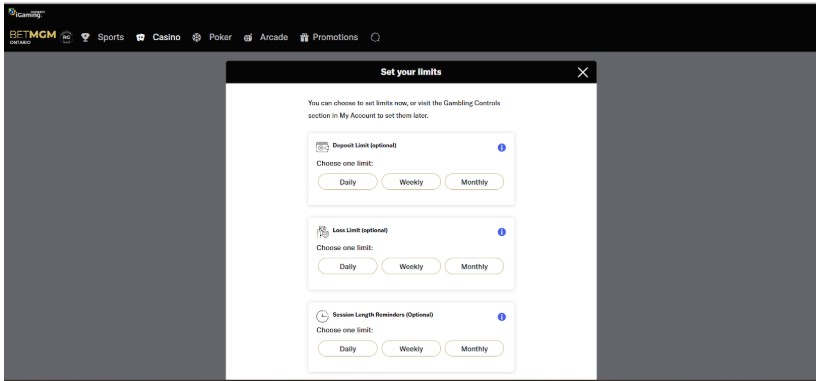816x381 pixels.
Task: Click the 'You can choose to set limits now' paragraph
Action: click(x=404, y=109)
